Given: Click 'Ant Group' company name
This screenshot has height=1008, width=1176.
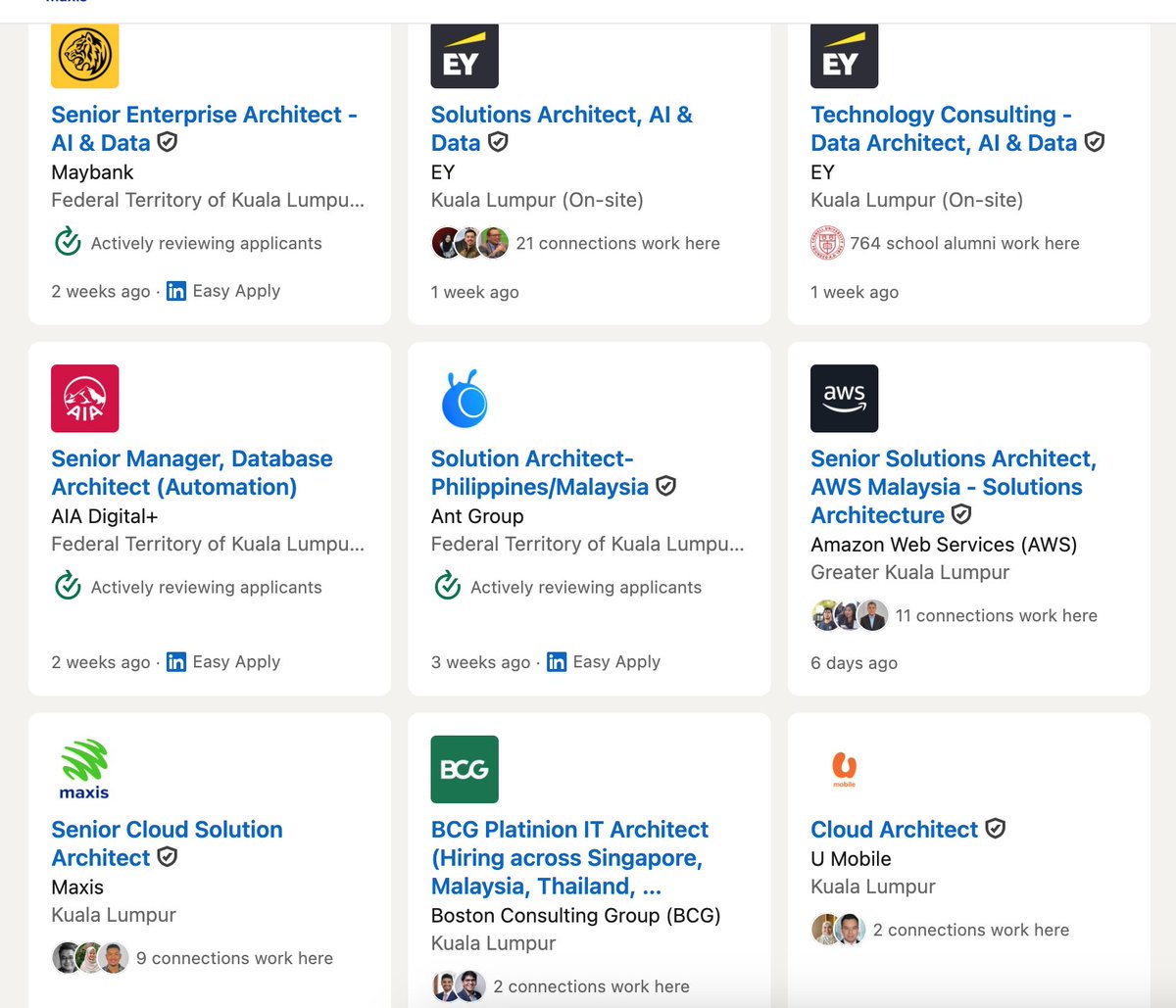Looking at the screenshot, I should (x=477, y=516).
